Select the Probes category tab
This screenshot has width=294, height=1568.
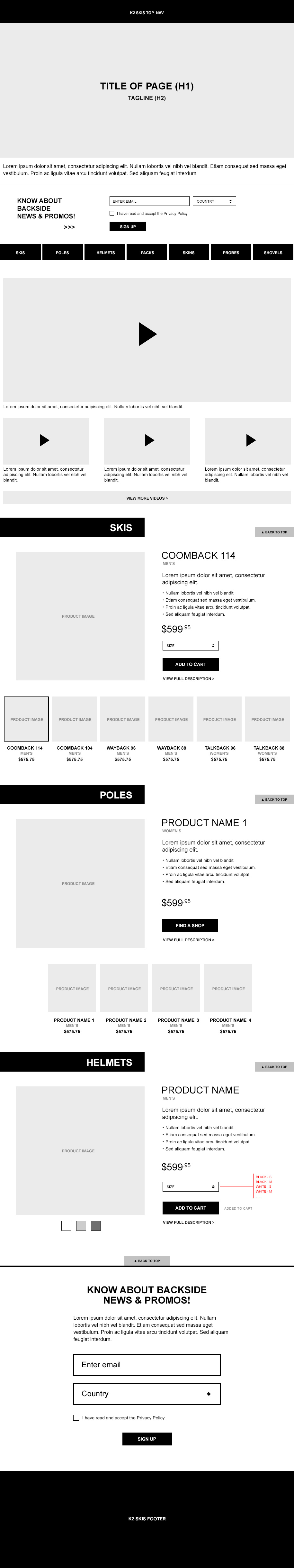click(231, 252)
